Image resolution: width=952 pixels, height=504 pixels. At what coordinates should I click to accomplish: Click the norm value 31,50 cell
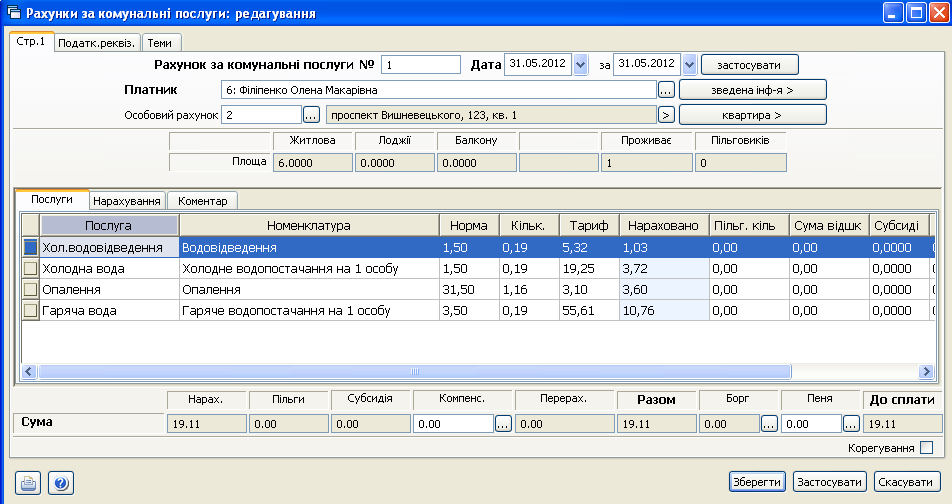tap(469, 290)
